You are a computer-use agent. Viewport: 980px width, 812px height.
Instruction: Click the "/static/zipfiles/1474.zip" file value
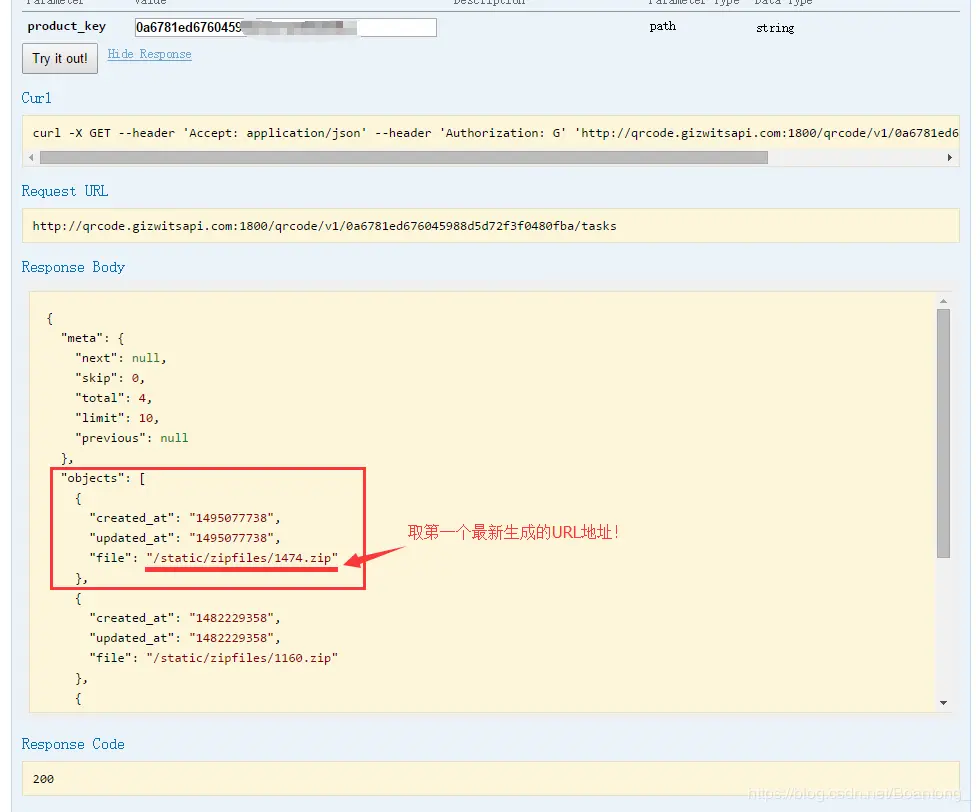[242, 558]
